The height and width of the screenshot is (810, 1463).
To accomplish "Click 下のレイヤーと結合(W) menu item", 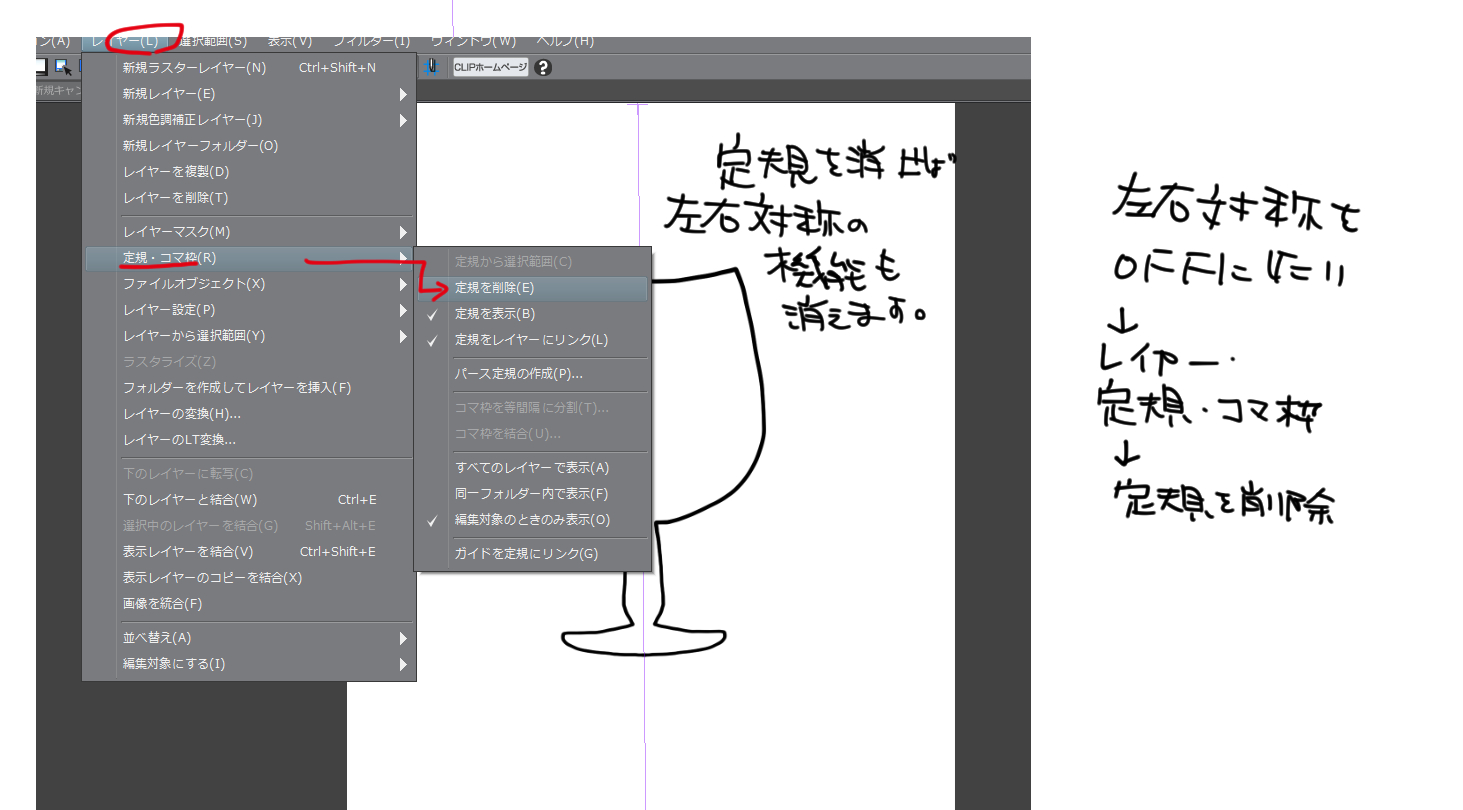I will [x=190, y=500].
